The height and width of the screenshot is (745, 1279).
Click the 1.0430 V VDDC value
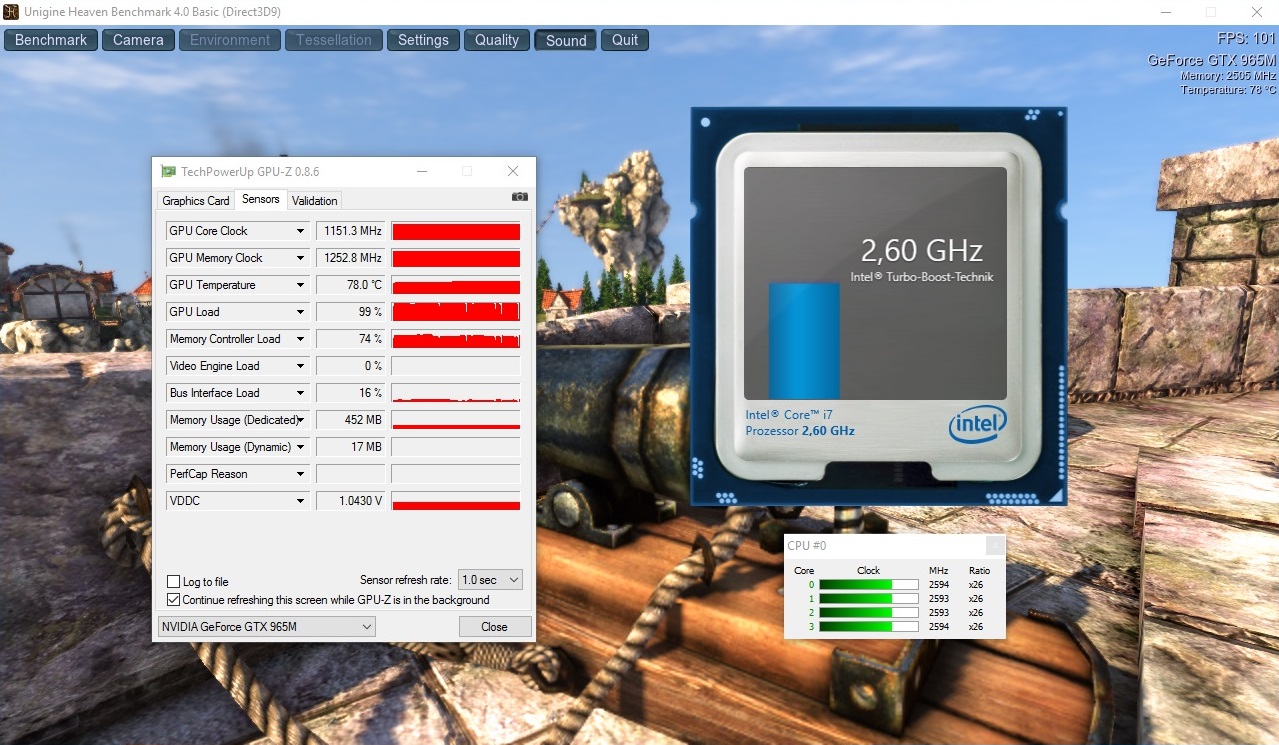(x=350, y=501)
